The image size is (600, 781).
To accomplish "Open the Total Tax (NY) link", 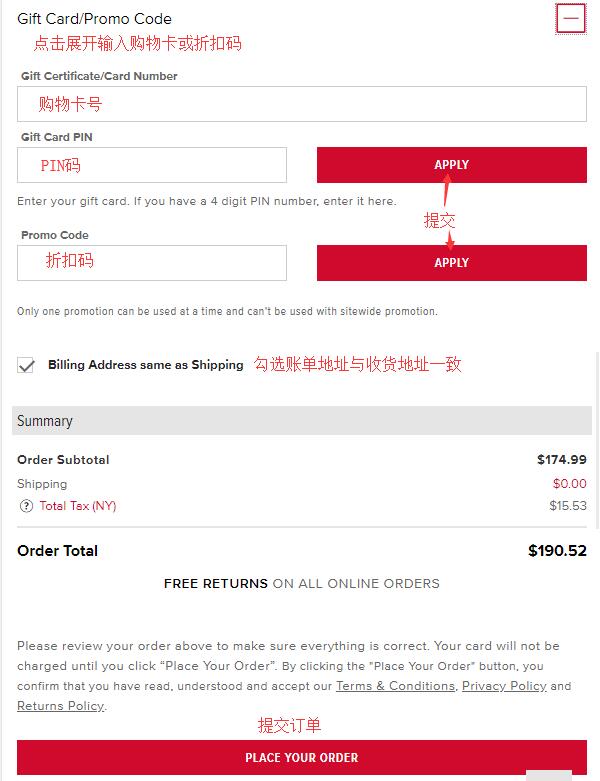I will click(x=78, y=506).
